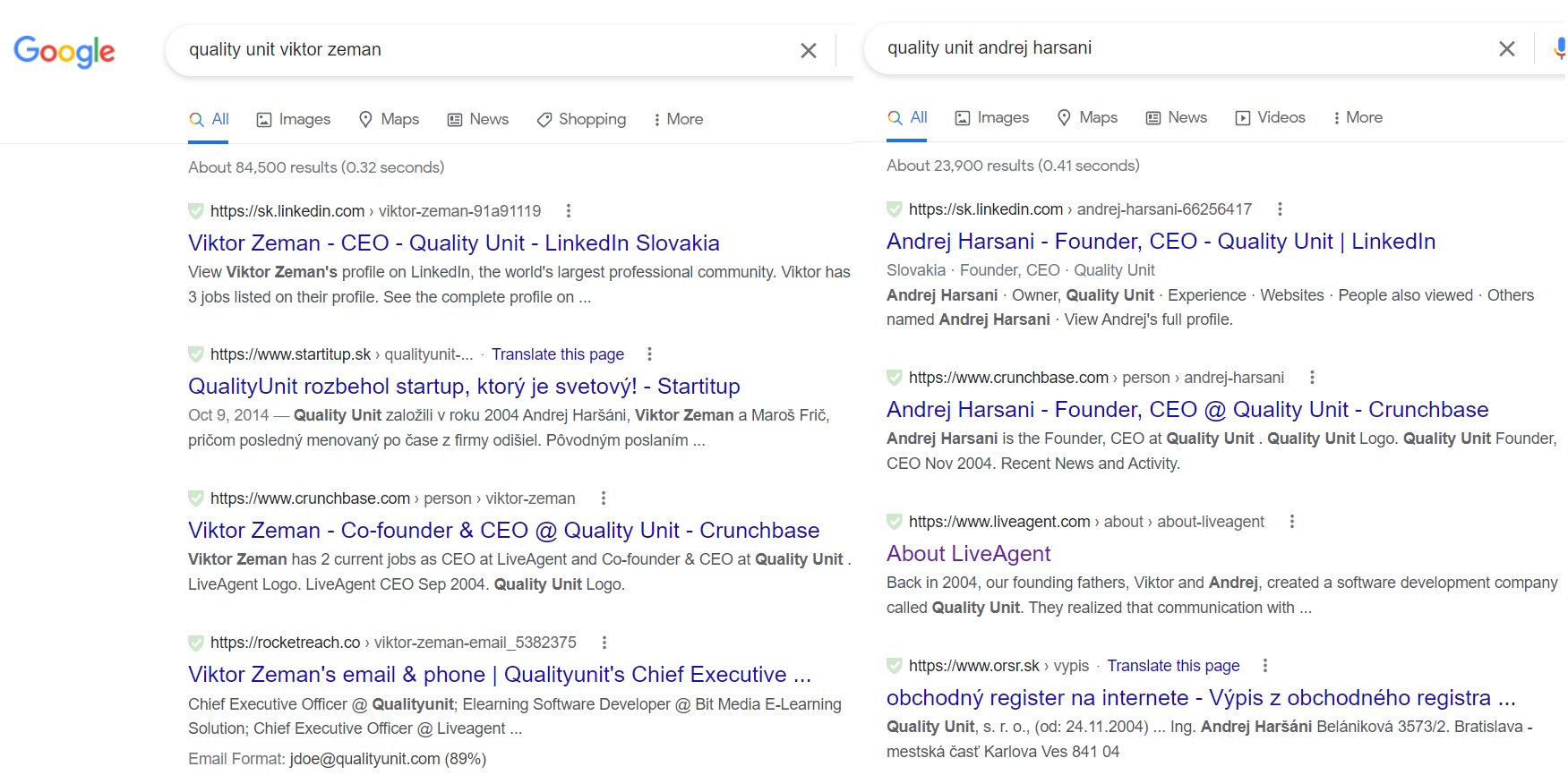This screenshot has width=1568, height=775.
Task: Click shield icon beside sk.linkedin.com viktor-zeman result
Action: coord(196,211)
